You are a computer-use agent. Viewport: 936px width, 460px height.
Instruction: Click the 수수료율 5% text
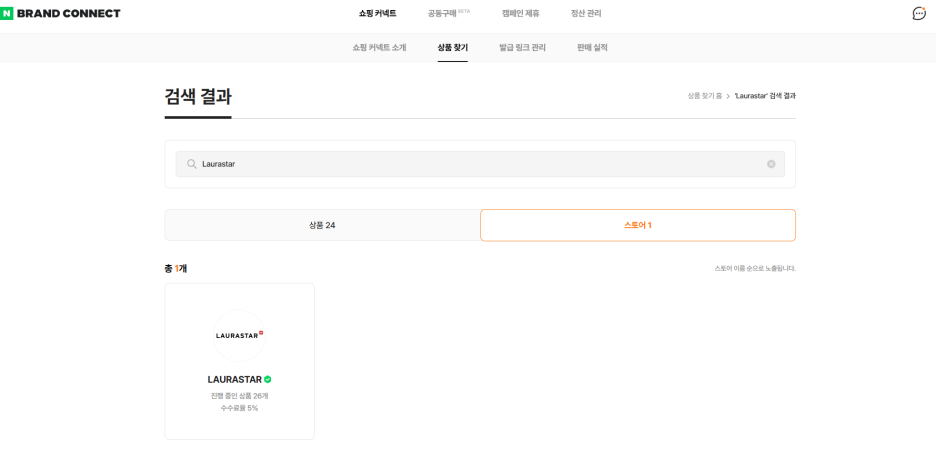pyautogui.click(x=239, y=408)
